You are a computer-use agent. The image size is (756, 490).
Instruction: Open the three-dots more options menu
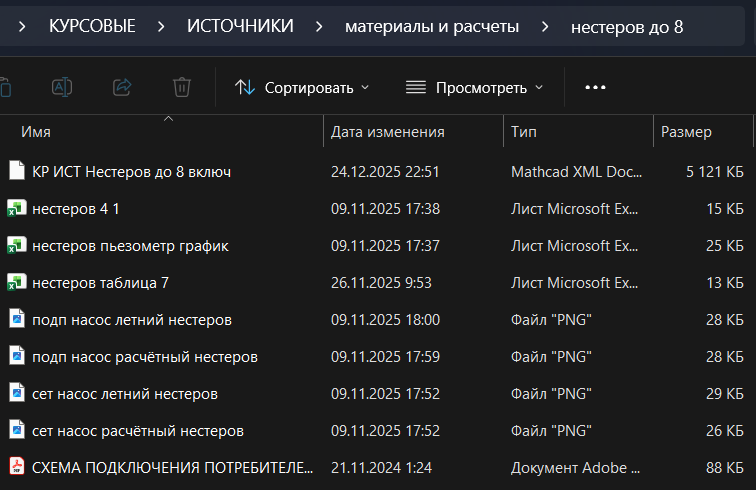595,87
